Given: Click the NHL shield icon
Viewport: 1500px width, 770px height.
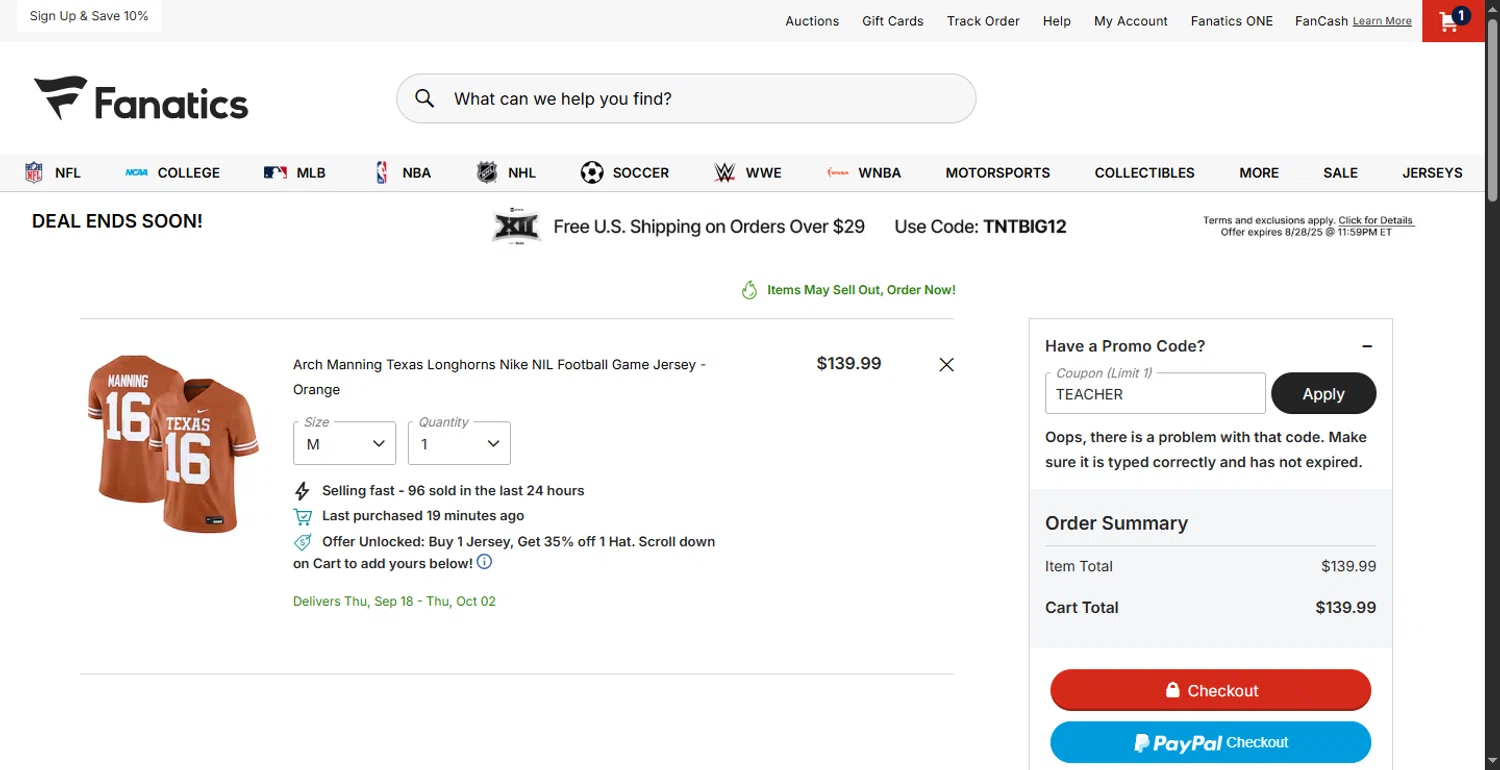Looking at the screenshot, I should pos(487,173).
